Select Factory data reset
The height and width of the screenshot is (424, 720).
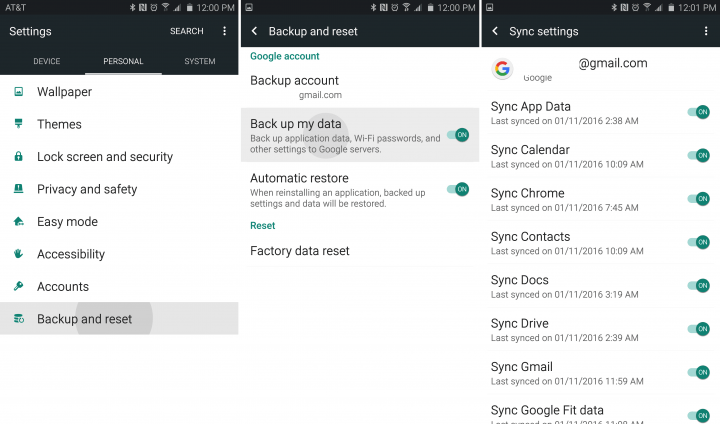pyautogui.click(x=360, y=251)
